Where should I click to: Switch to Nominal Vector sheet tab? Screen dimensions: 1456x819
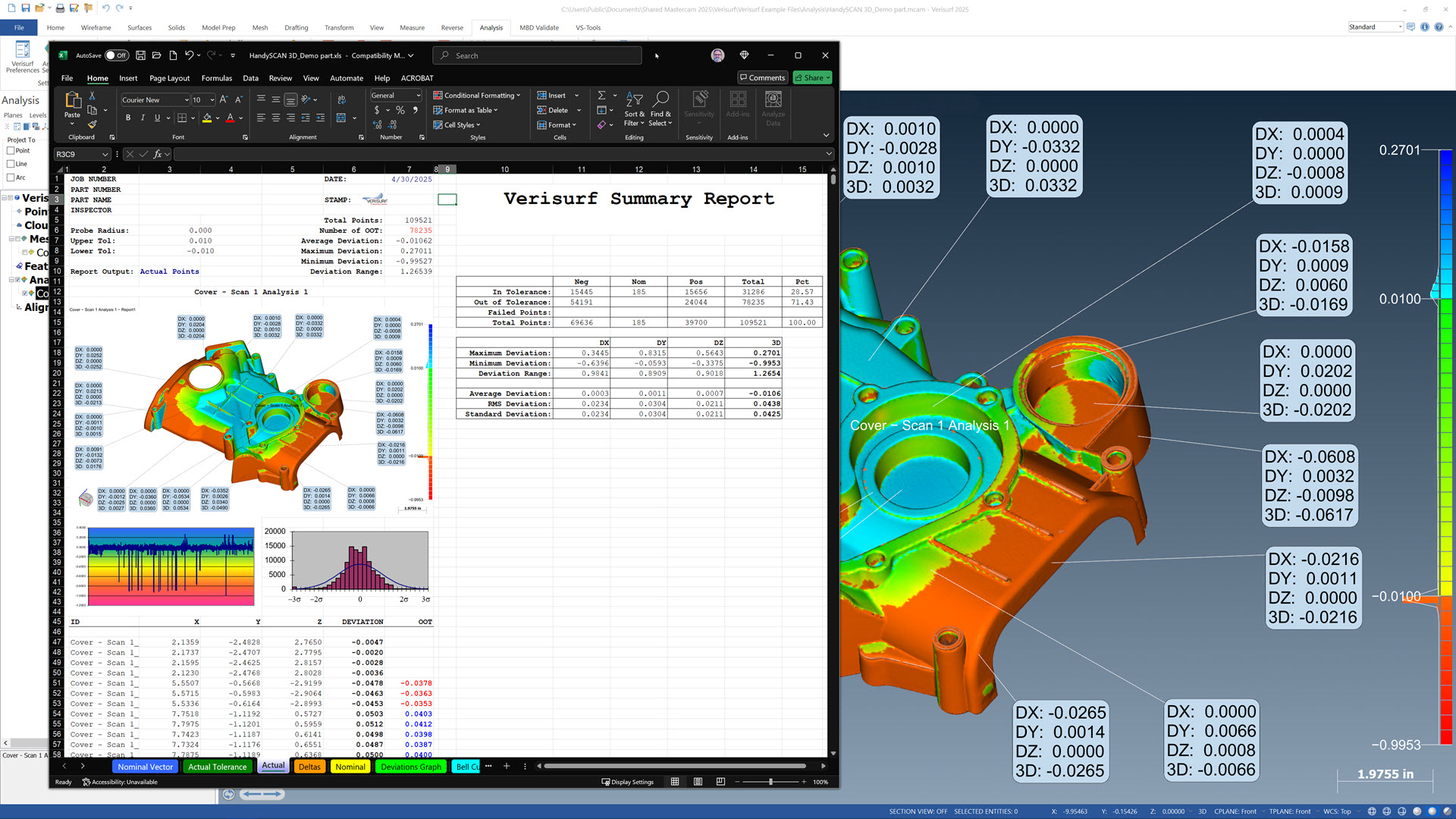point(146,767)
